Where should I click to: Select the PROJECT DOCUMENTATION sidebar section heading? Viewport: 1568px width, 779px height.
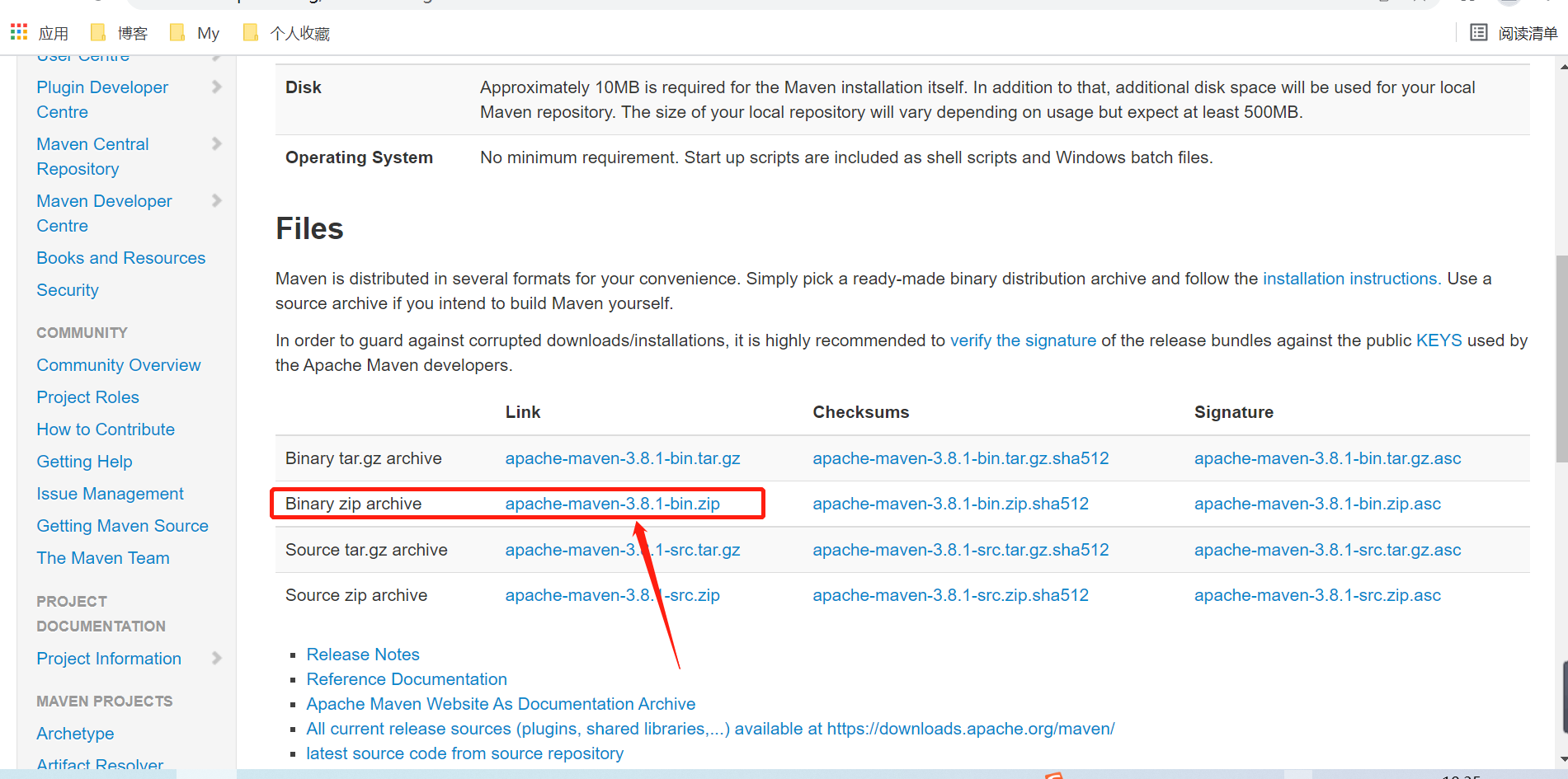pos(101,614)
